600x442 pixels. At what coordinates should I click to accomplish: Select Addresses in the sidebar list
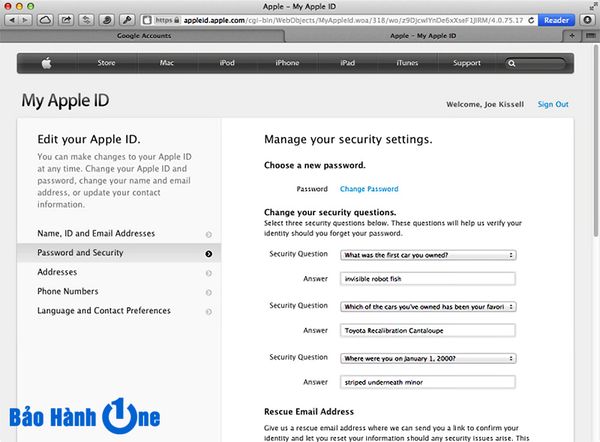tap(57, 272)
